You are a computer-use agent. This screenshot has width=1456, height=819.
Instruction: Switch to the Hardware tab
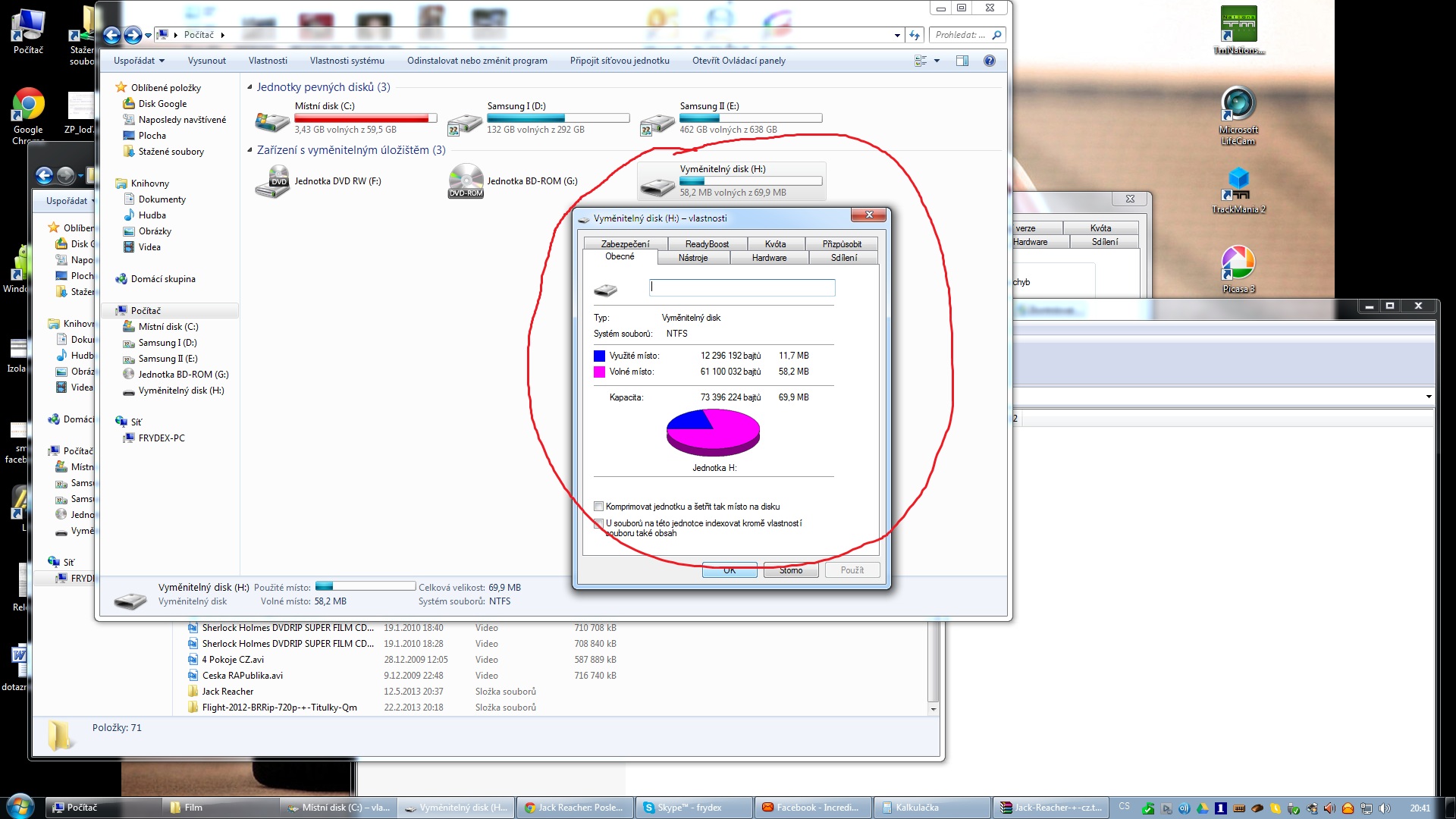click(769, 258)
